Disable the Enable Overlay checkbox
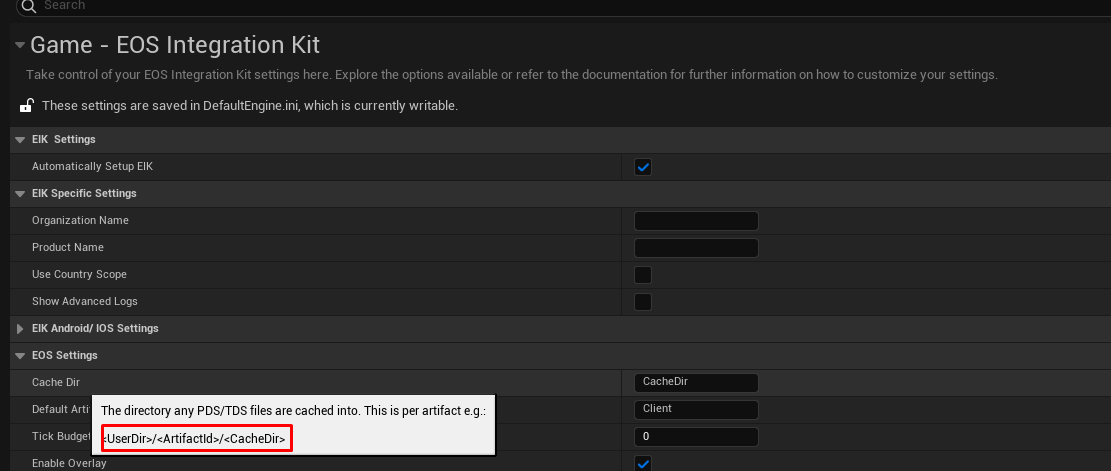This screenshot has width=1111, height=471. pos(643,463)
